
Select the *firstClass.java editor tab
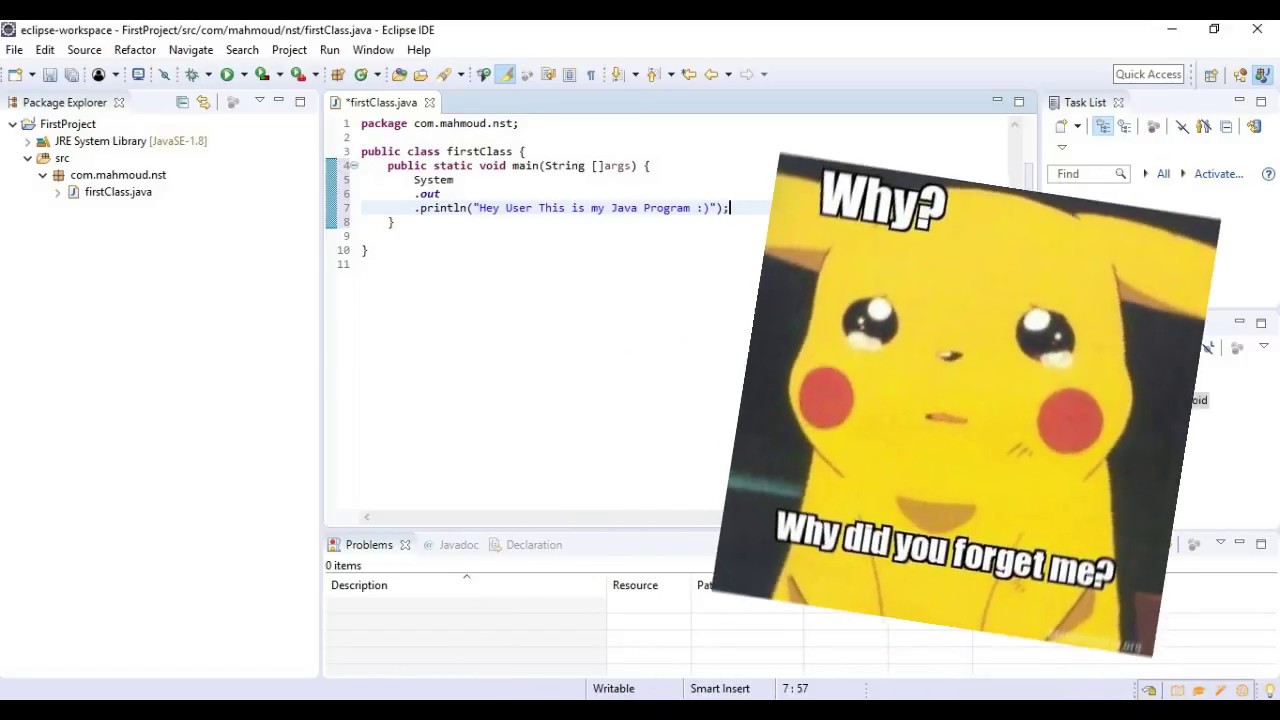click(381, 102)
